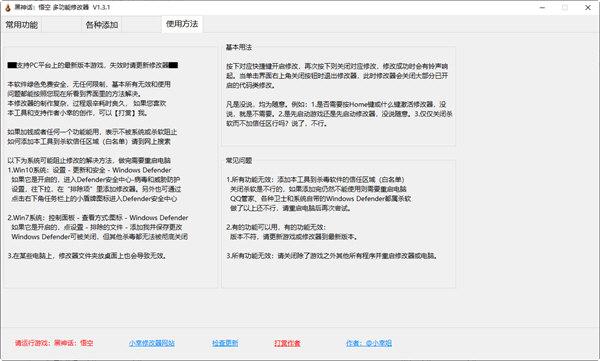Switch to the 常用功能 tab
Viewport: 600px width, 361px height.
22,25
